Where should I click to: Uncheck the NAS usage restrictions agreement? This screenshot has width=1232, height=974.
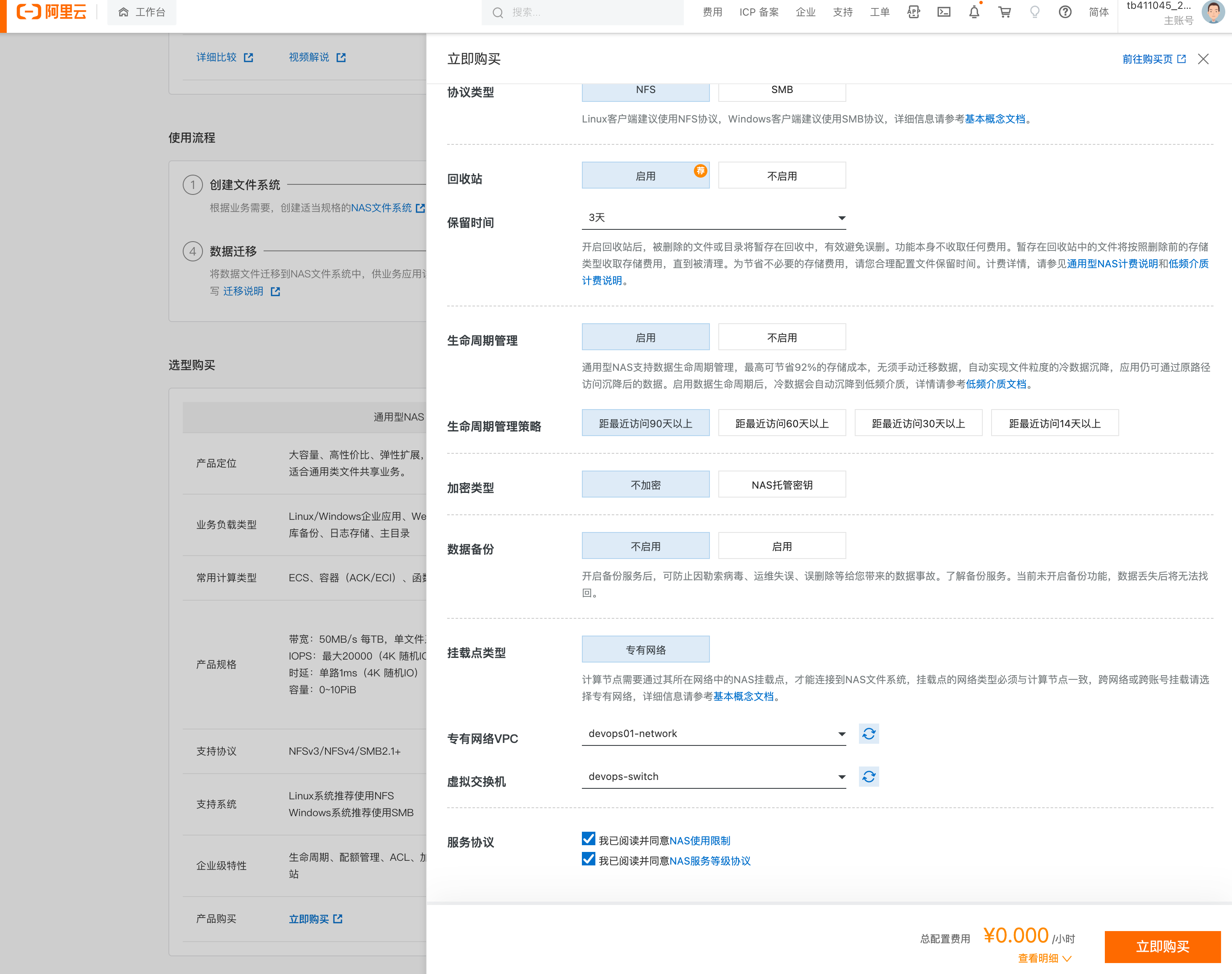[589, 839]
